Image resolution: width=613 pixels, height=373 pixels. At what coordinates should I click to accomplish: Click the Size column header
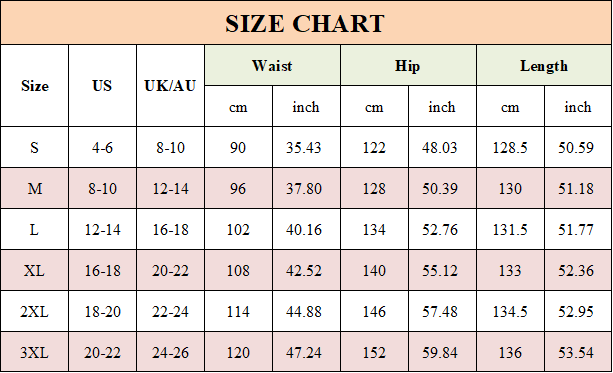point(35,86)
